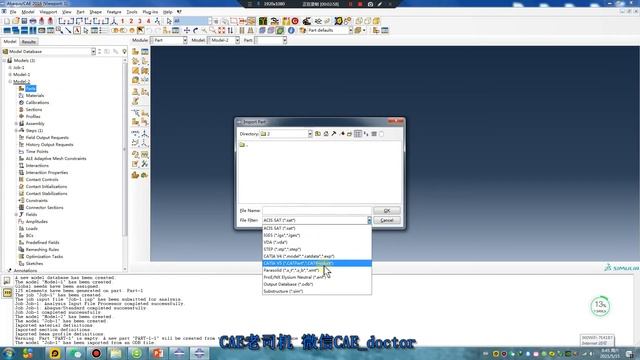Select Interactions in the model tree
Screen dimensions: 640x360
[37, 165]
